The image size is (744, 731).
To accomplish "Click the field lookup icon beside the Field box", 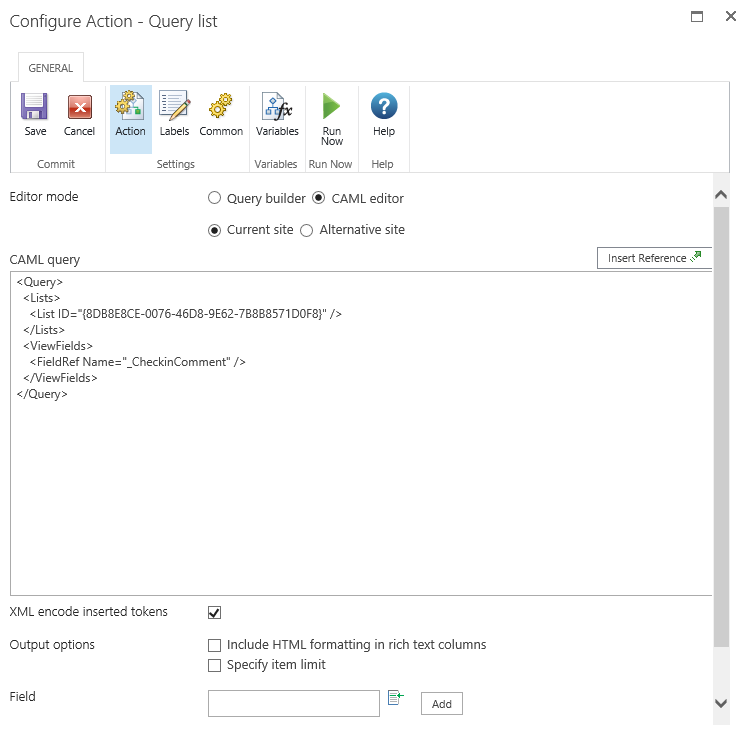I will coord(395,697).
